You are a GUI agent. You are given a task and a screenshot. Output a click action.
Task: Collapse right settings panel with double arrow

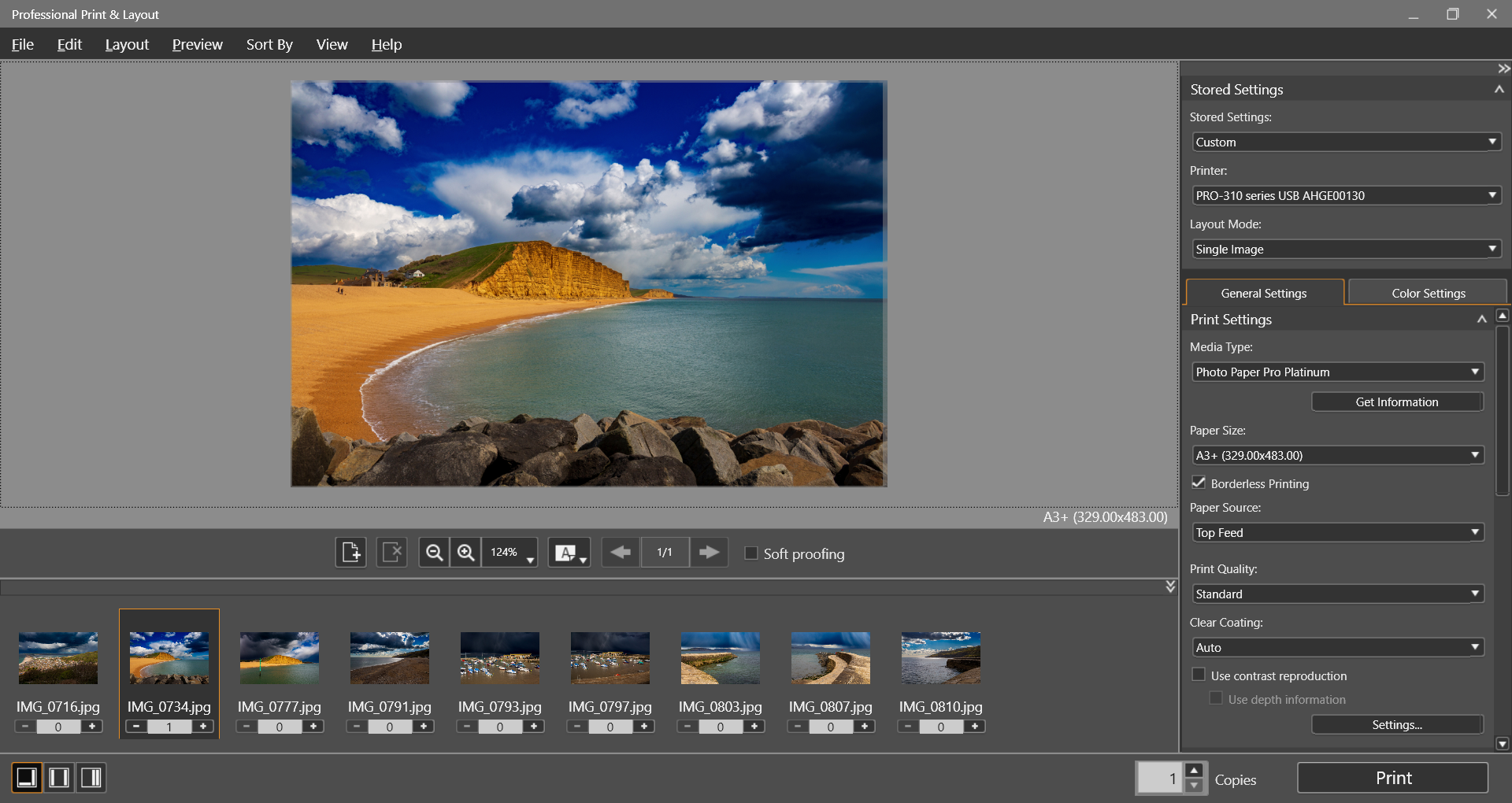(x=1503, y=68)
